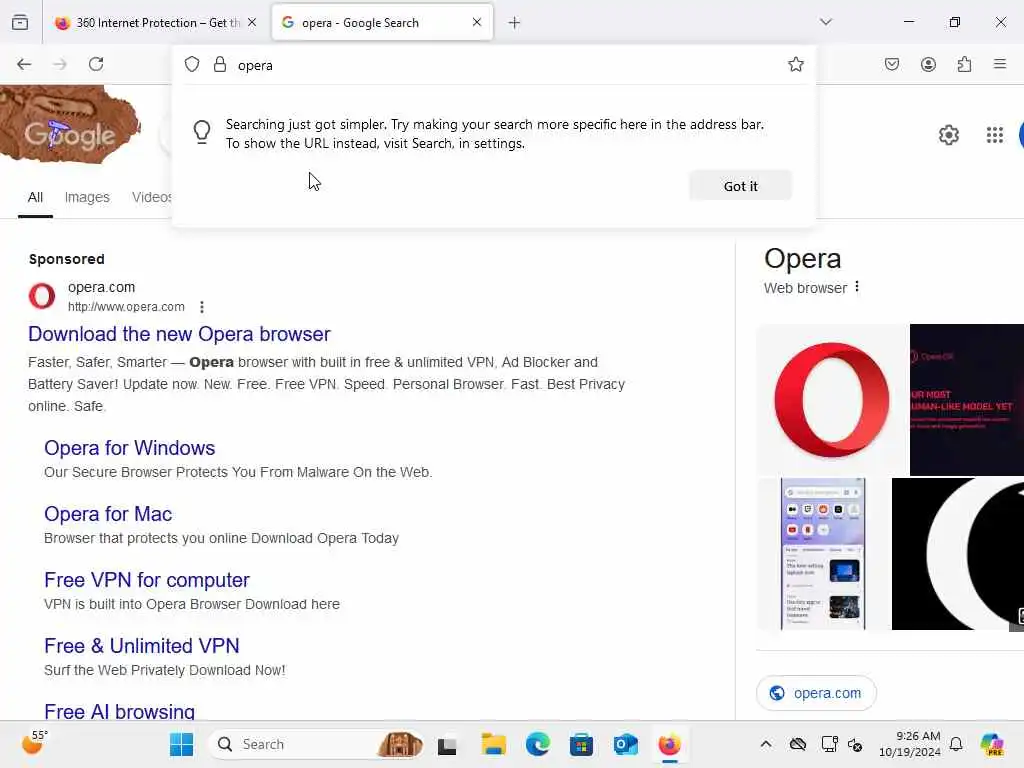The height and width of the screenshot is (768, 1024).
Task: Launch File Explorer from taskbar
Action: (x=493, y=744)
